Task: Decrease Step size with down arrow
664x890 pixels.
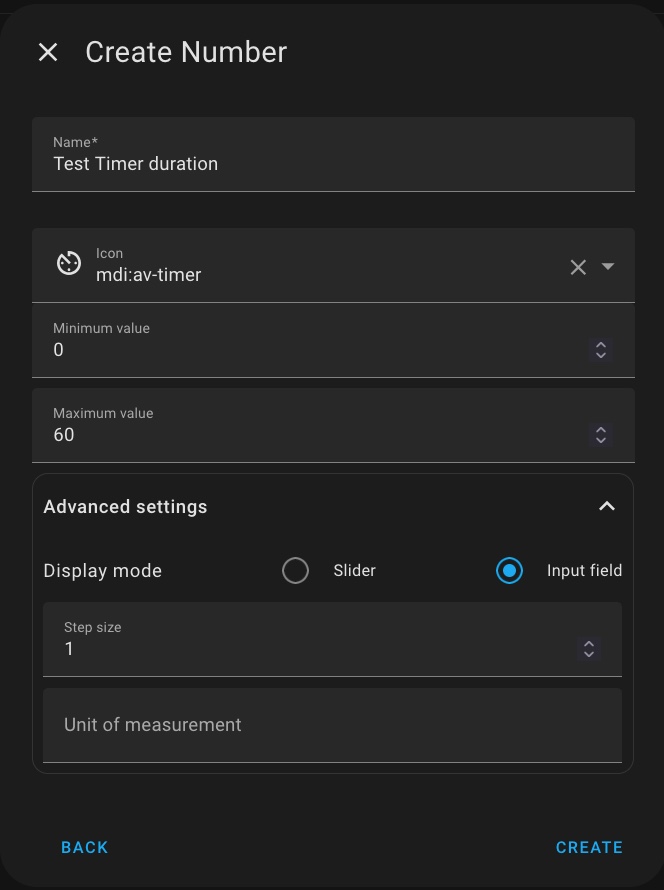Action: tap(589, 654)
